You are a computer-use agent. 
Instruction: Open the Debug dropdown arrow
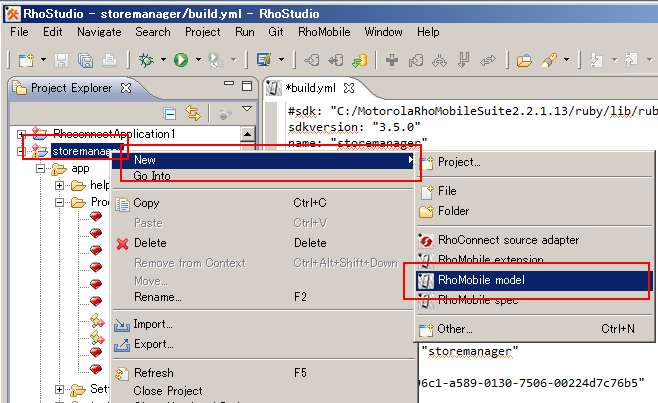[x=163, y=60]
